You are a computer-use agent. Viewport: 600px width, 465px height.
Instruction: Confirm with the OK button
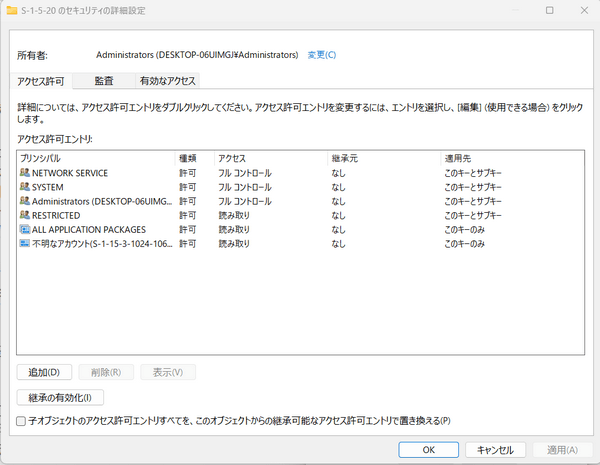429,450
